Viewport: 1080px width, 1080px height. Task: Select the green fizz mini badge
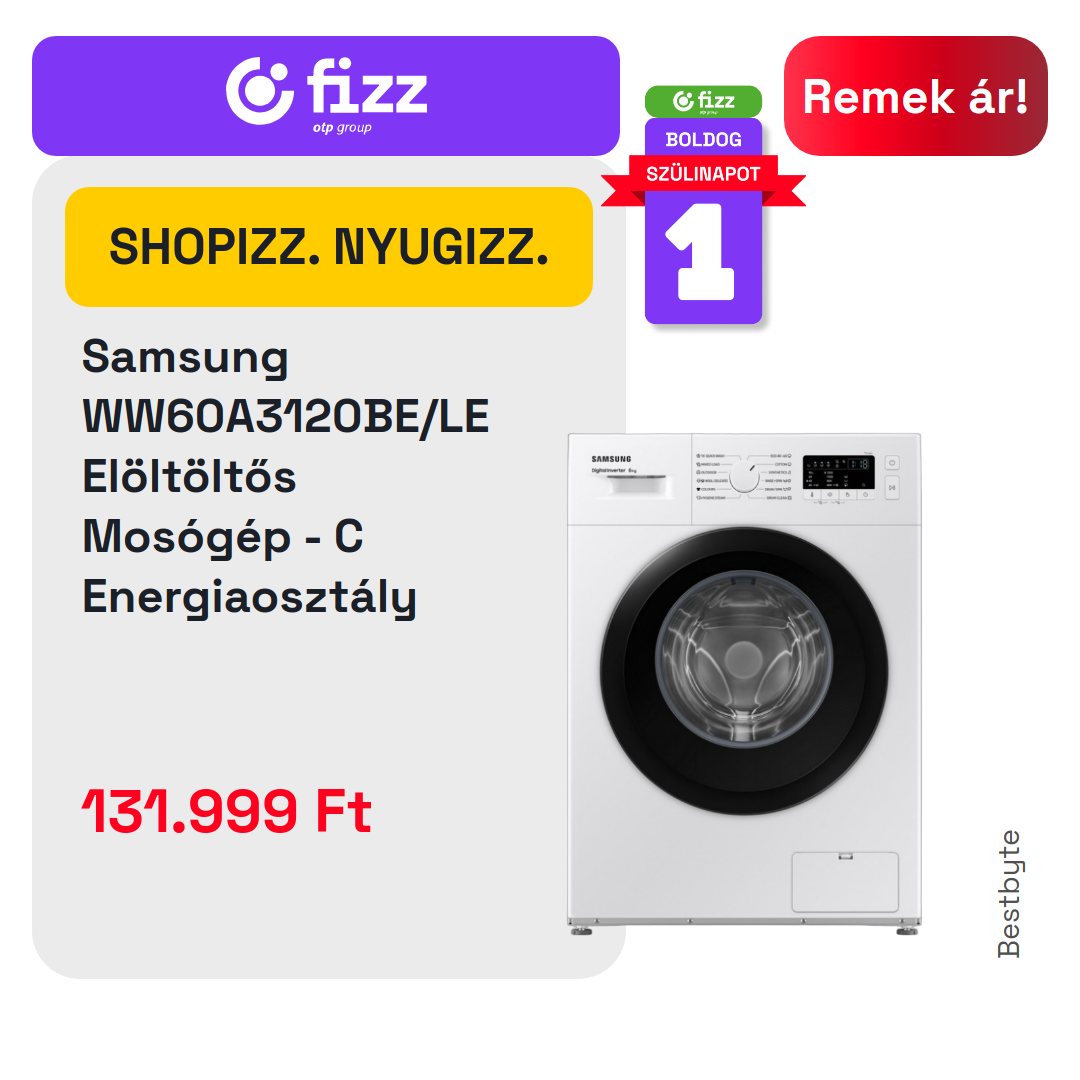point(703,101)
